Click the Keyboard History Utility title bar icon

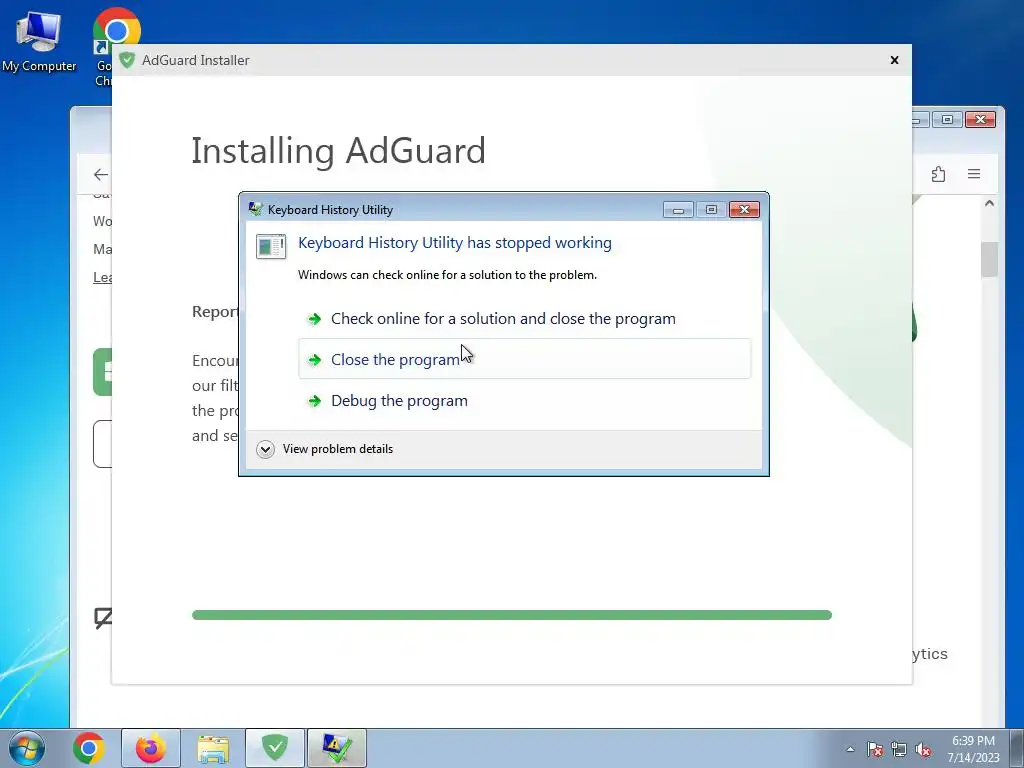[x=255, y=209]
